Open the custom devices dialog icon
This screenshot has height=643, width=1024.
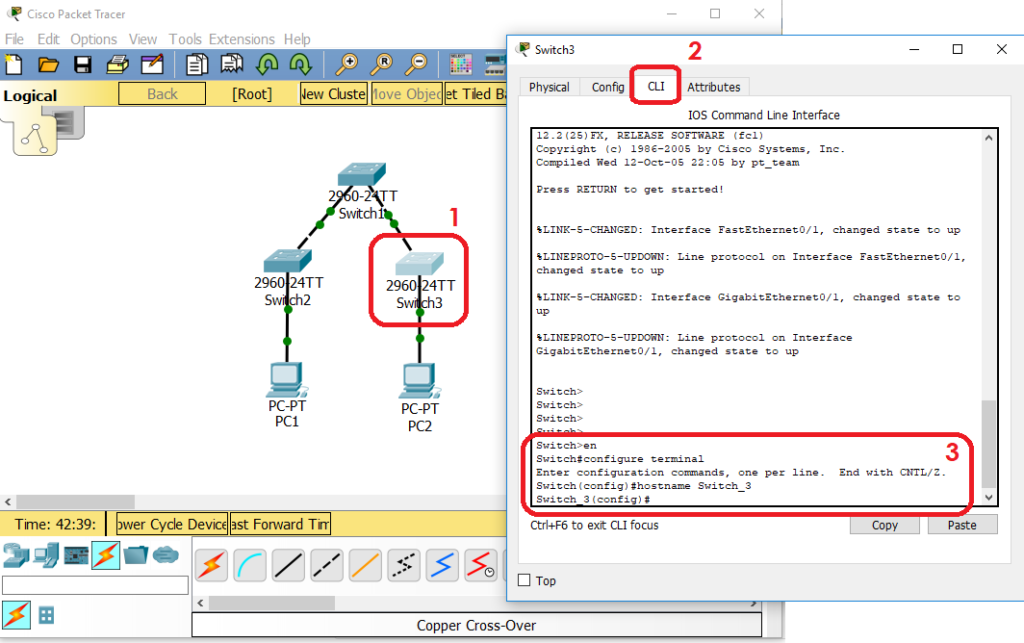pyautogui.click(x=495, y=64)
